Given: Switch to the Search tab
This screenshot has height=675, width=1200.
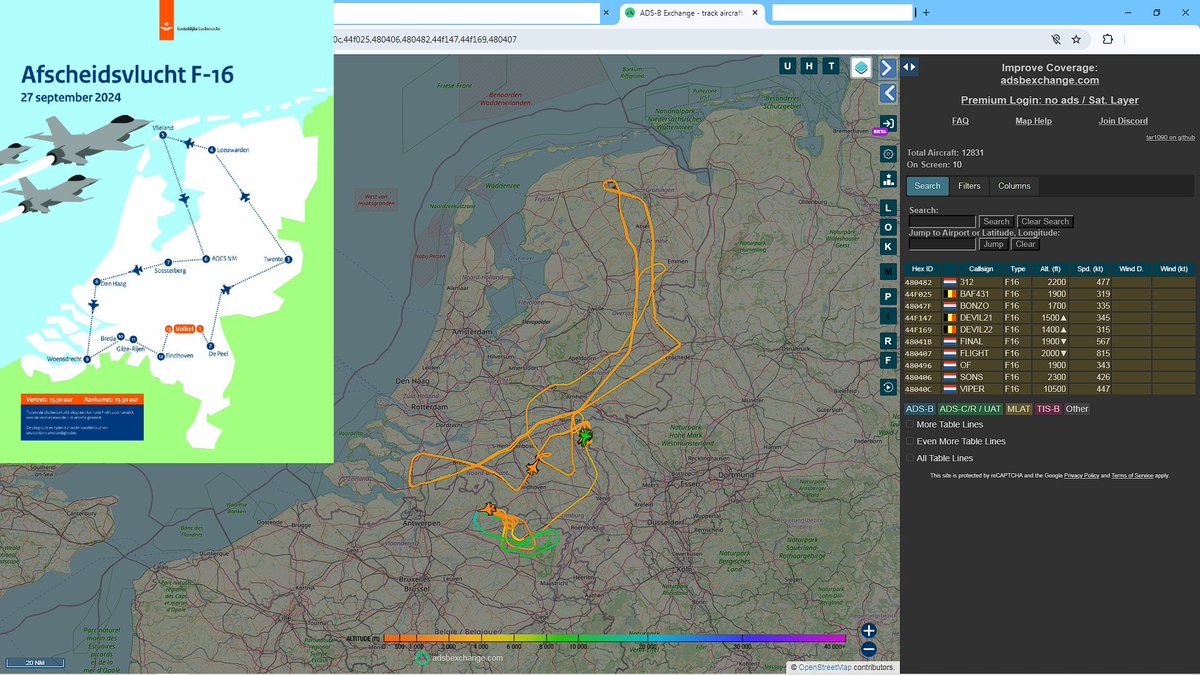Looking at the screenshot, I should pos(927,186).
